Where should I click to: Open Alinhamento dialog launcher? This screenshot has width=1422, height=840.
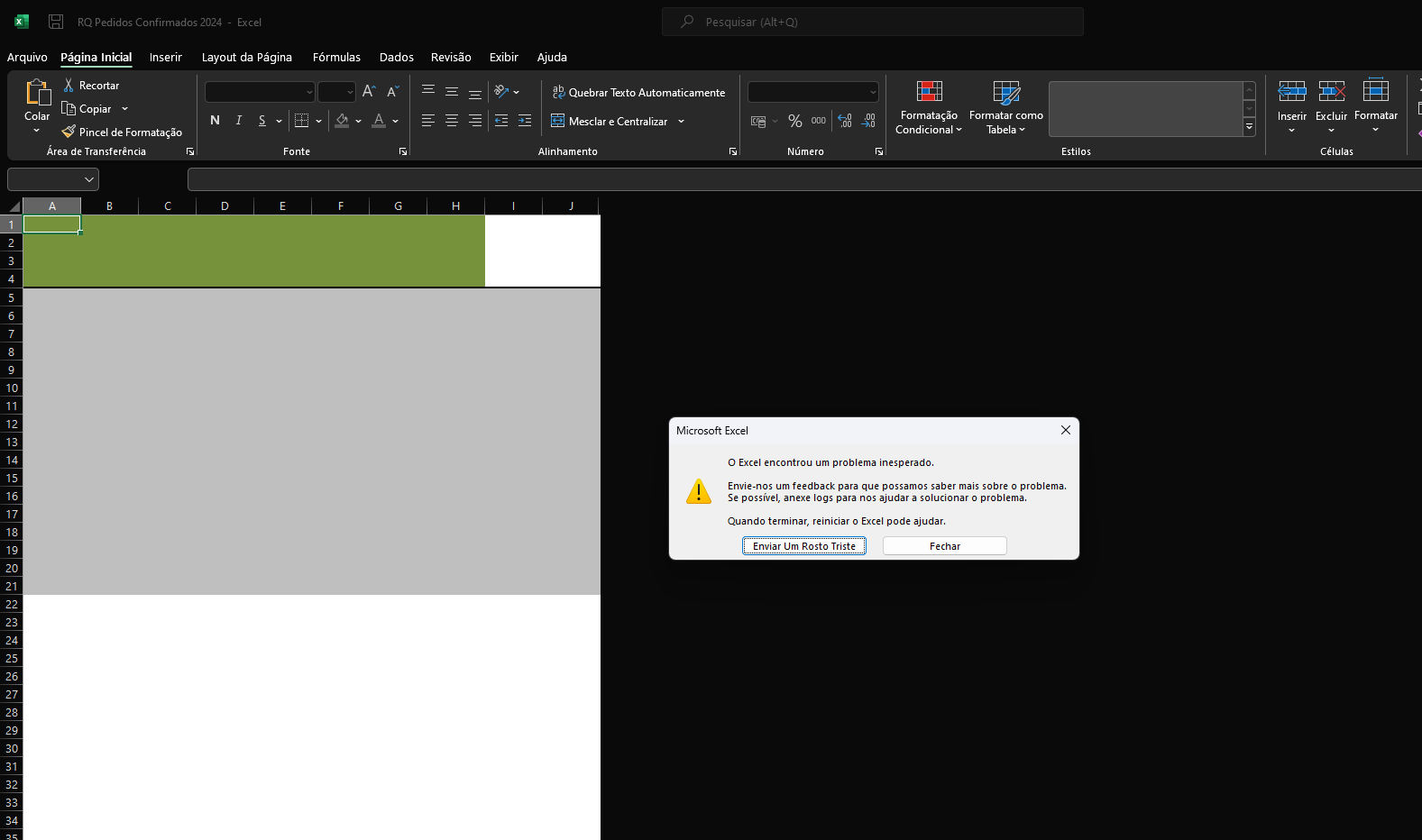733,151
